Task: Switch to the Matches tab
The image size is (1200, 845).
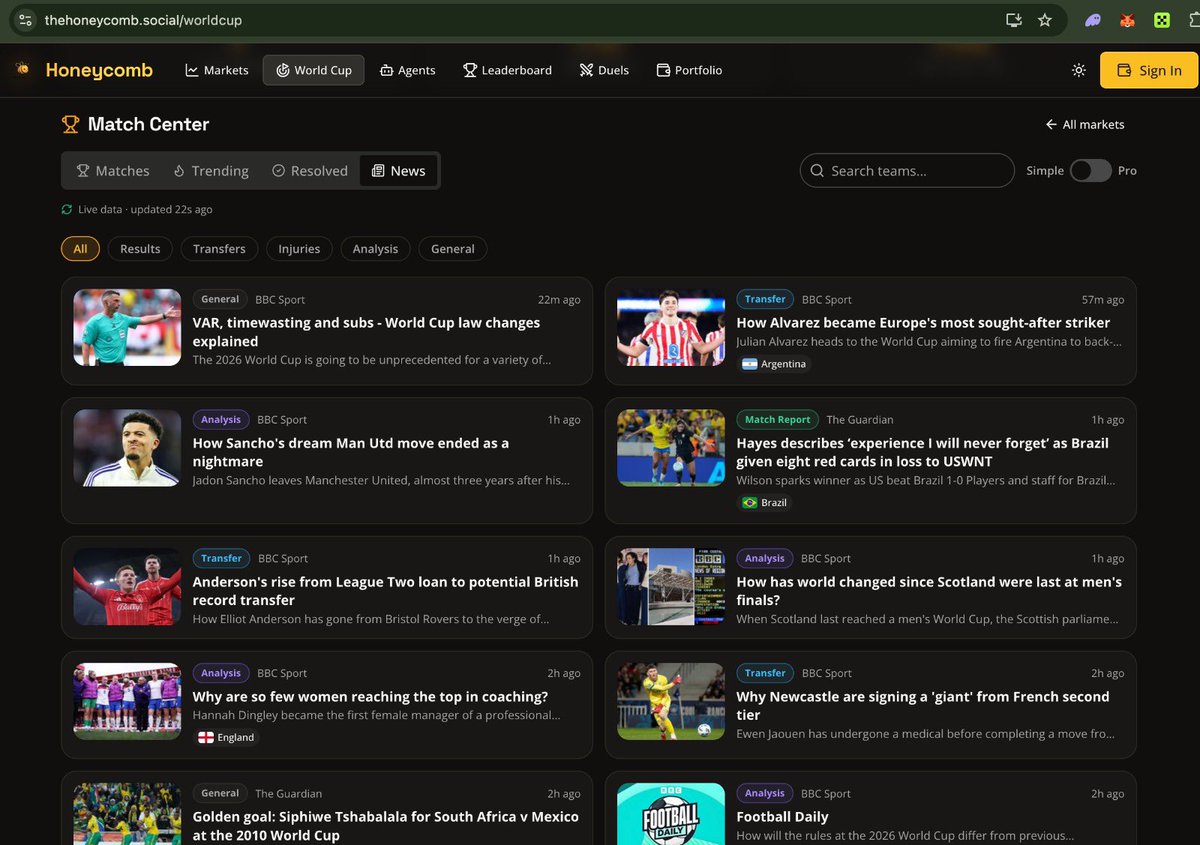Action: click(113, 171)
